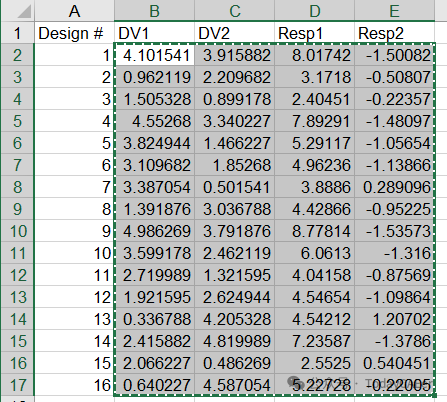Click the Resp1 header cell

pyautogui.click(x=315, y=33)
